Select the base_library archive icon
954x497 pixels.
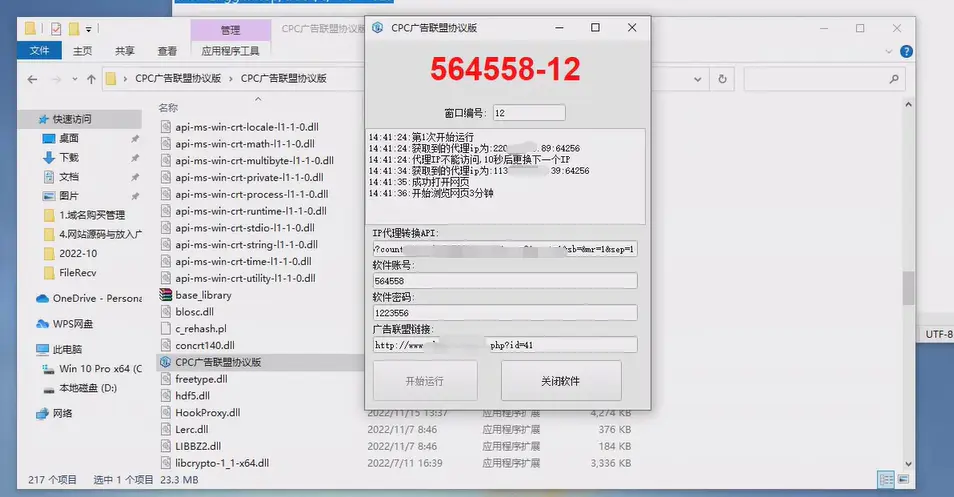pyautogui.click(x=167, y=295)
